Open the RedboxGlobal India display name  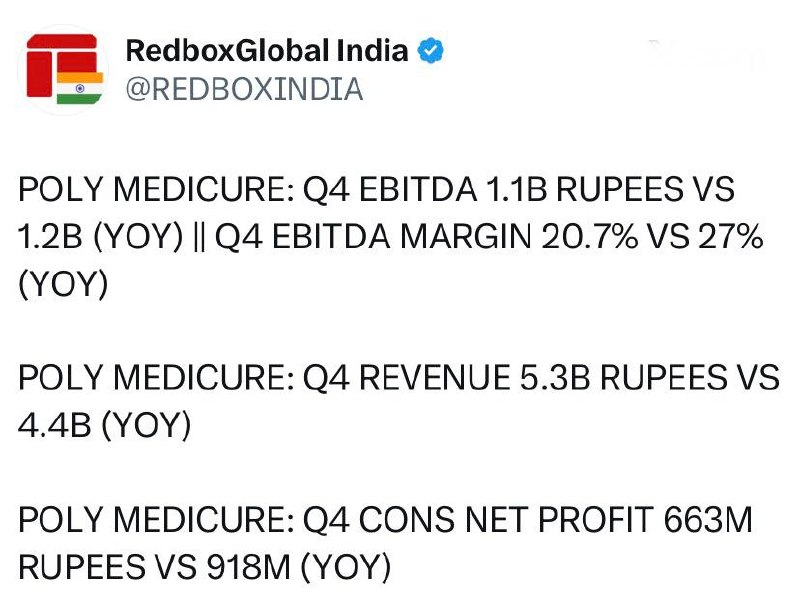tap(267, 50)
